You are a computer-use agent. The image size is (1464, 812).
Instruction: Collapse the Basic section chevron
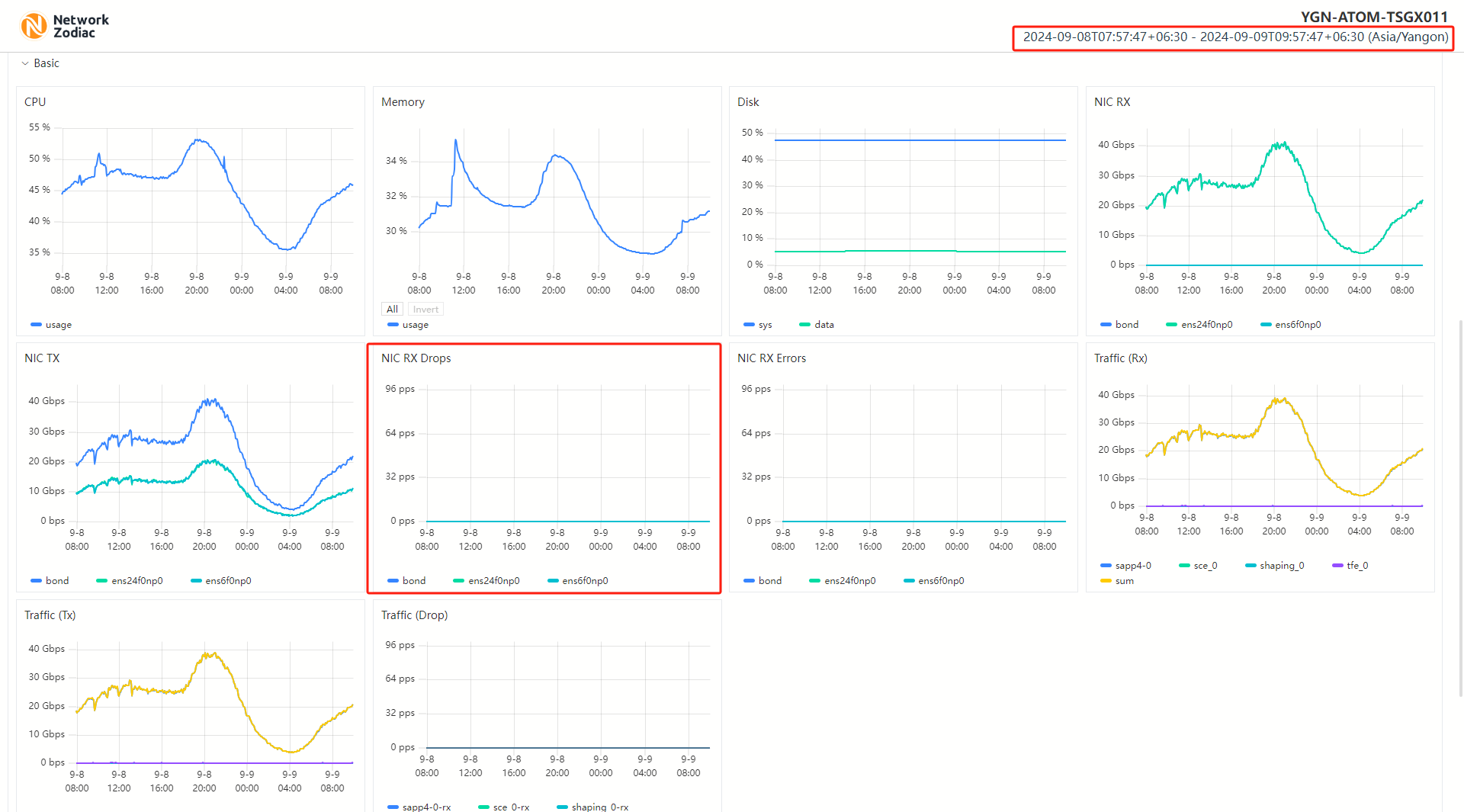[25, 64]
